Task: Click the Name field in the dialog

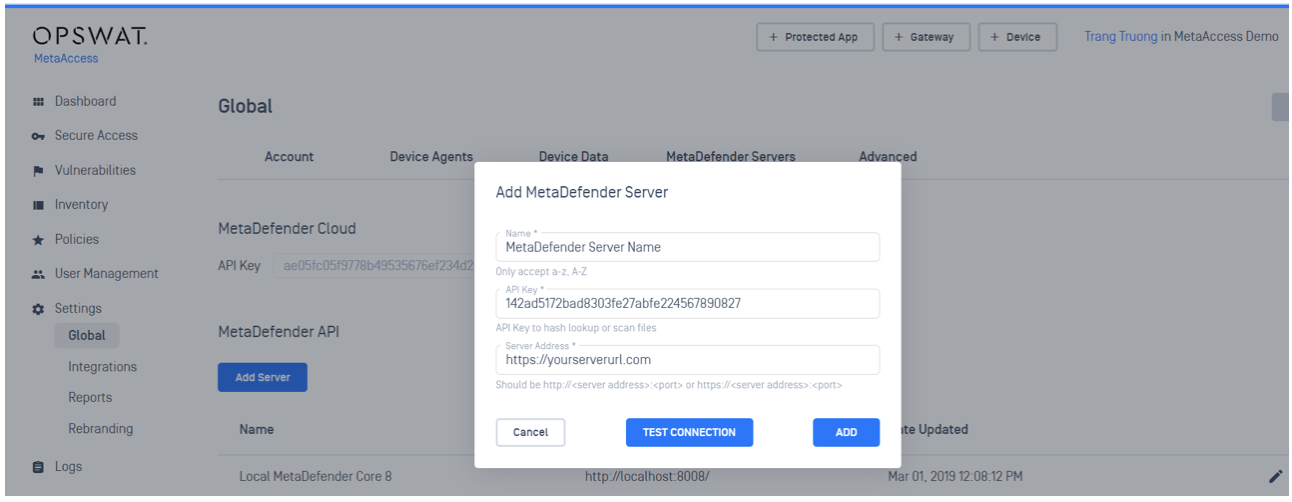Action: pos(688,247)
